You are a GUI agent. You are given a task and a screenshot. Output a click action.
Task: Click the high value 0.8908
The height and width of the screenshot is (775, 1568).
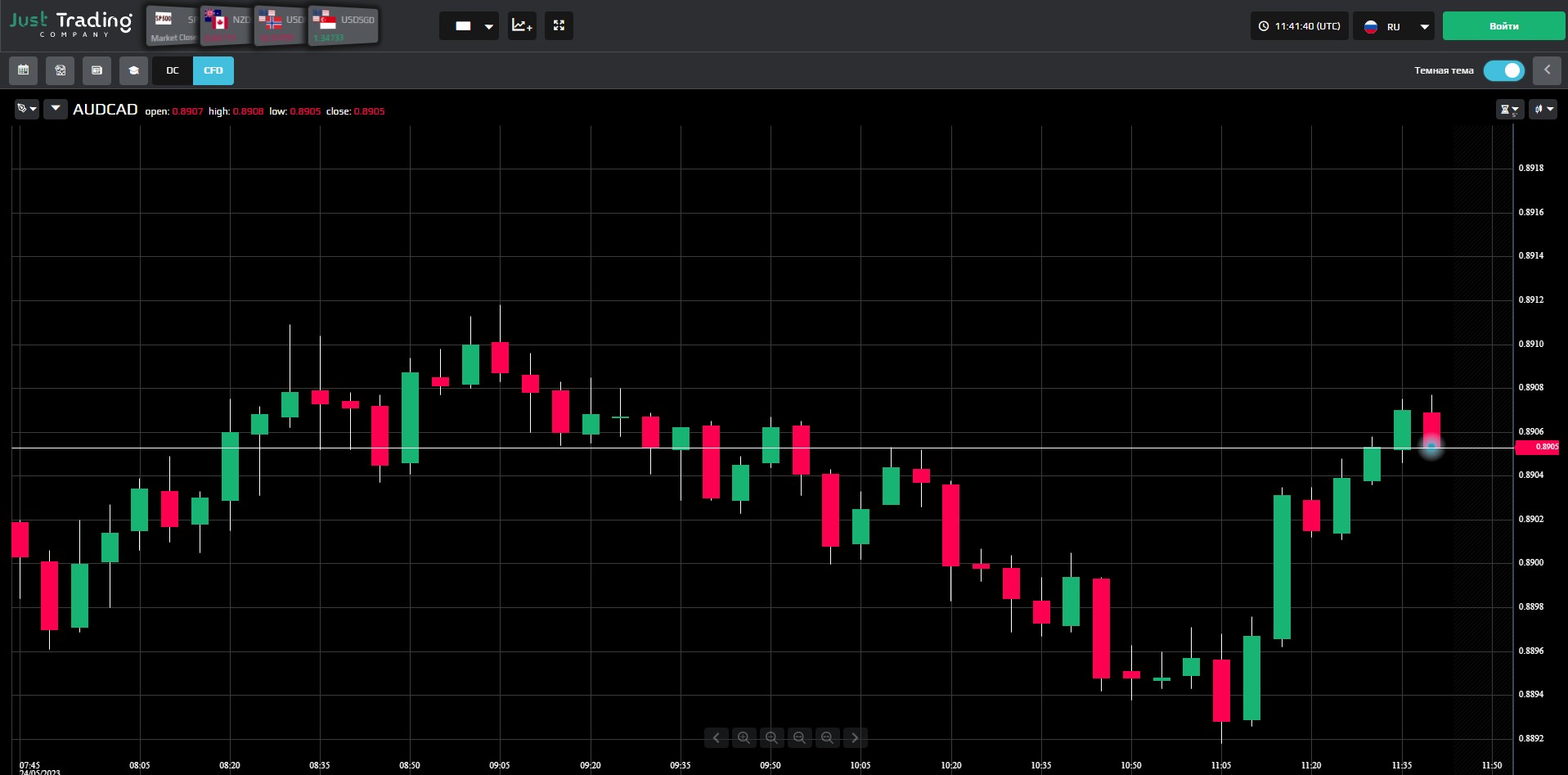point(248,111)
